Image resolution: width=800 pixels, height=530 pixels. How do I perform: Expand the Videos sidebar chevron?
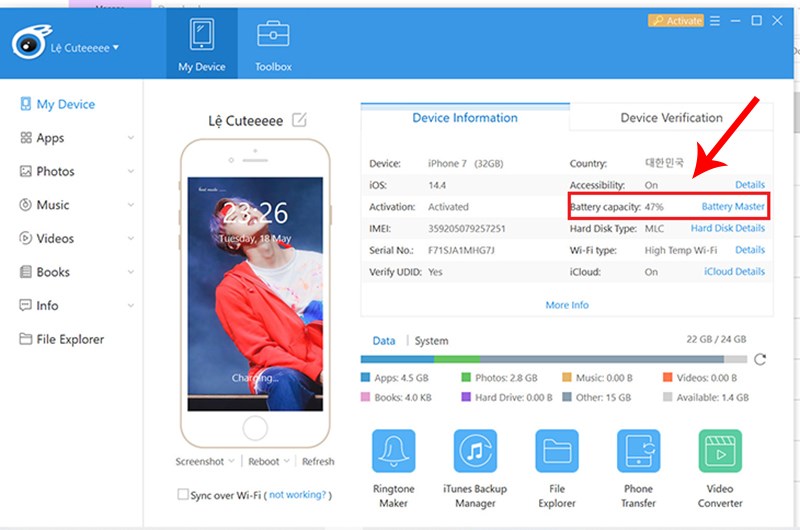coord(131,239)
